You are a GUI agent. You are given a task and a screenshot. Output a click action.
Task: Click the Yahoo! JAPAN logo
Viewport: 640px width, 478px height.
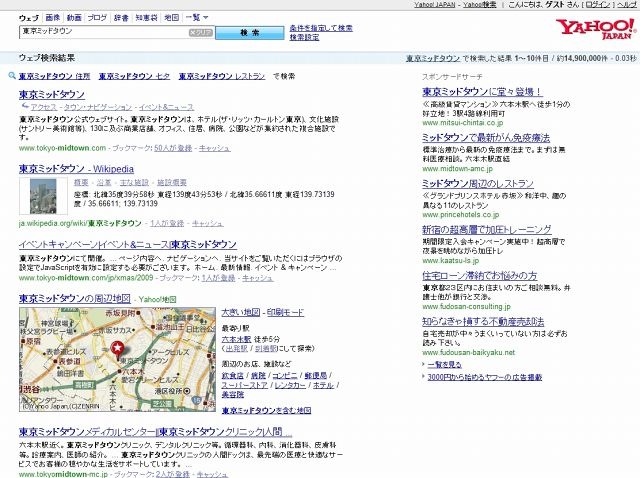(596, 29)
